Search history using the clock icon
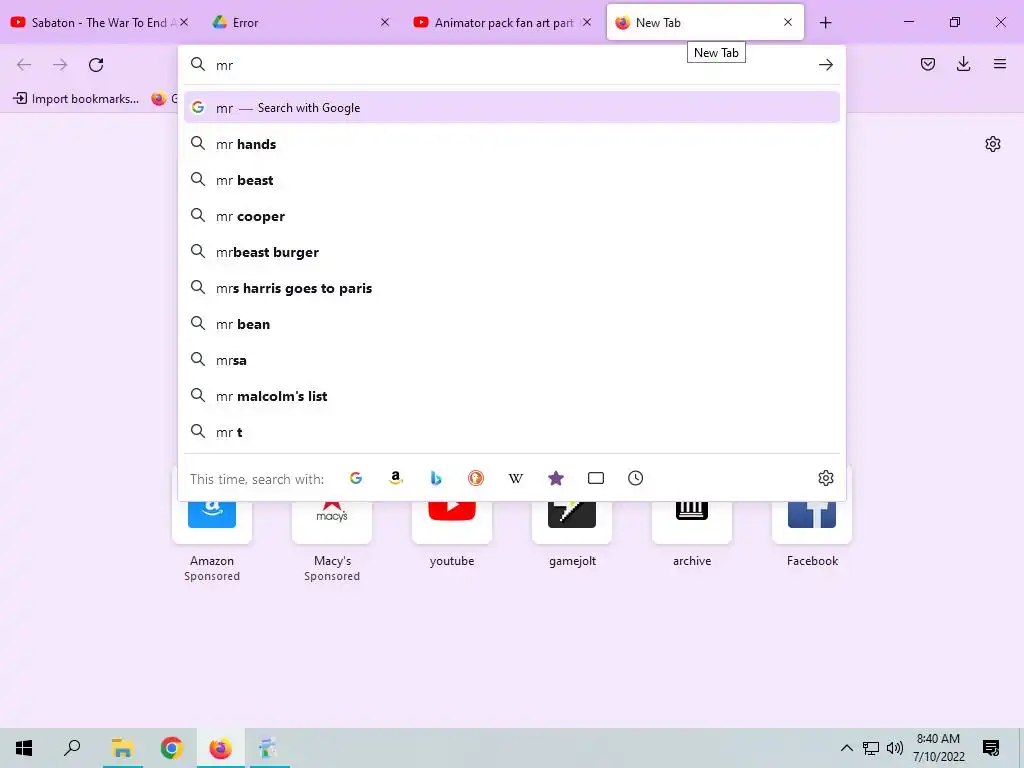 tap(635, 478)
